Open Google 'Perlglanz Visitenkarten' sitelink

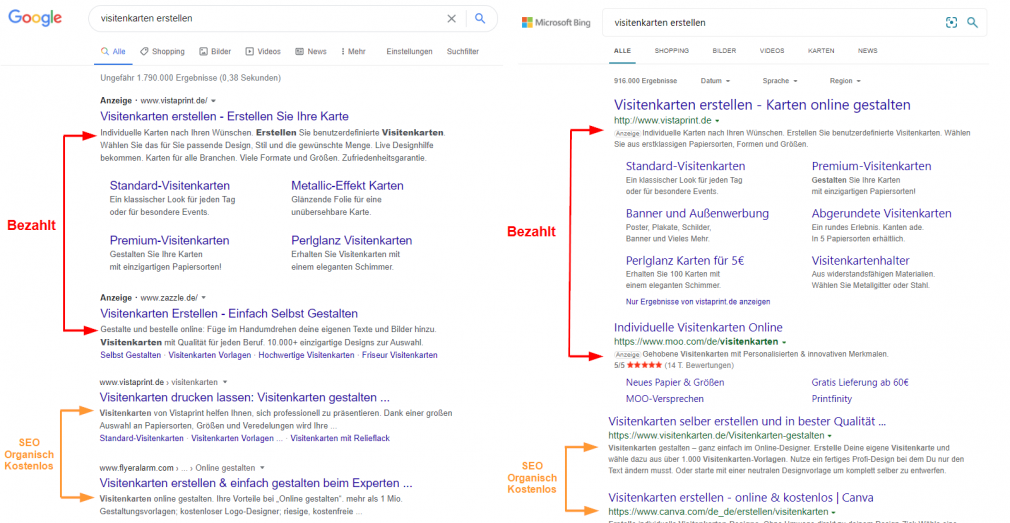[352, 240]
